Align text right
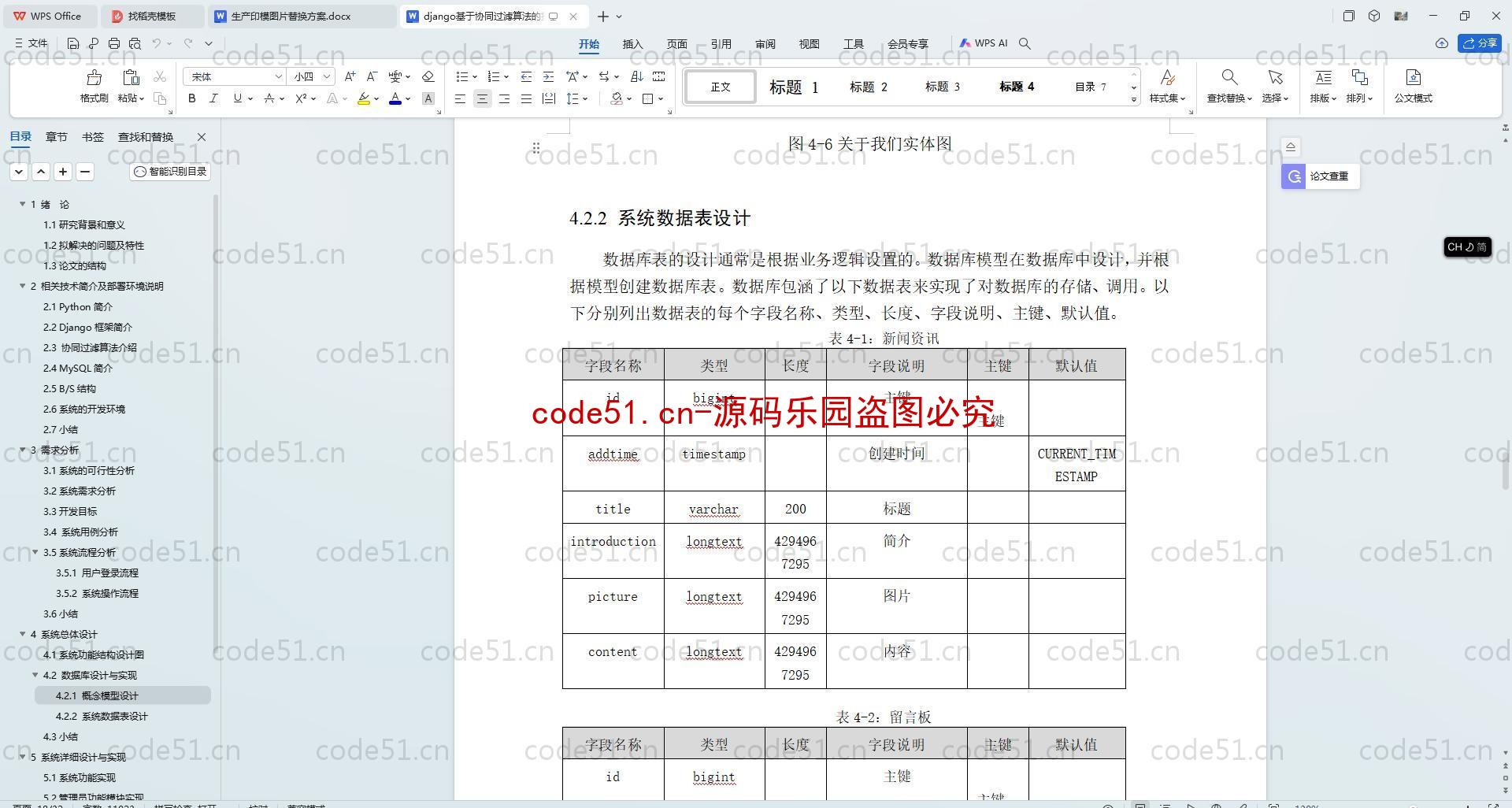Viewport: 1512px width, 808px height. [x=504, y=98]
